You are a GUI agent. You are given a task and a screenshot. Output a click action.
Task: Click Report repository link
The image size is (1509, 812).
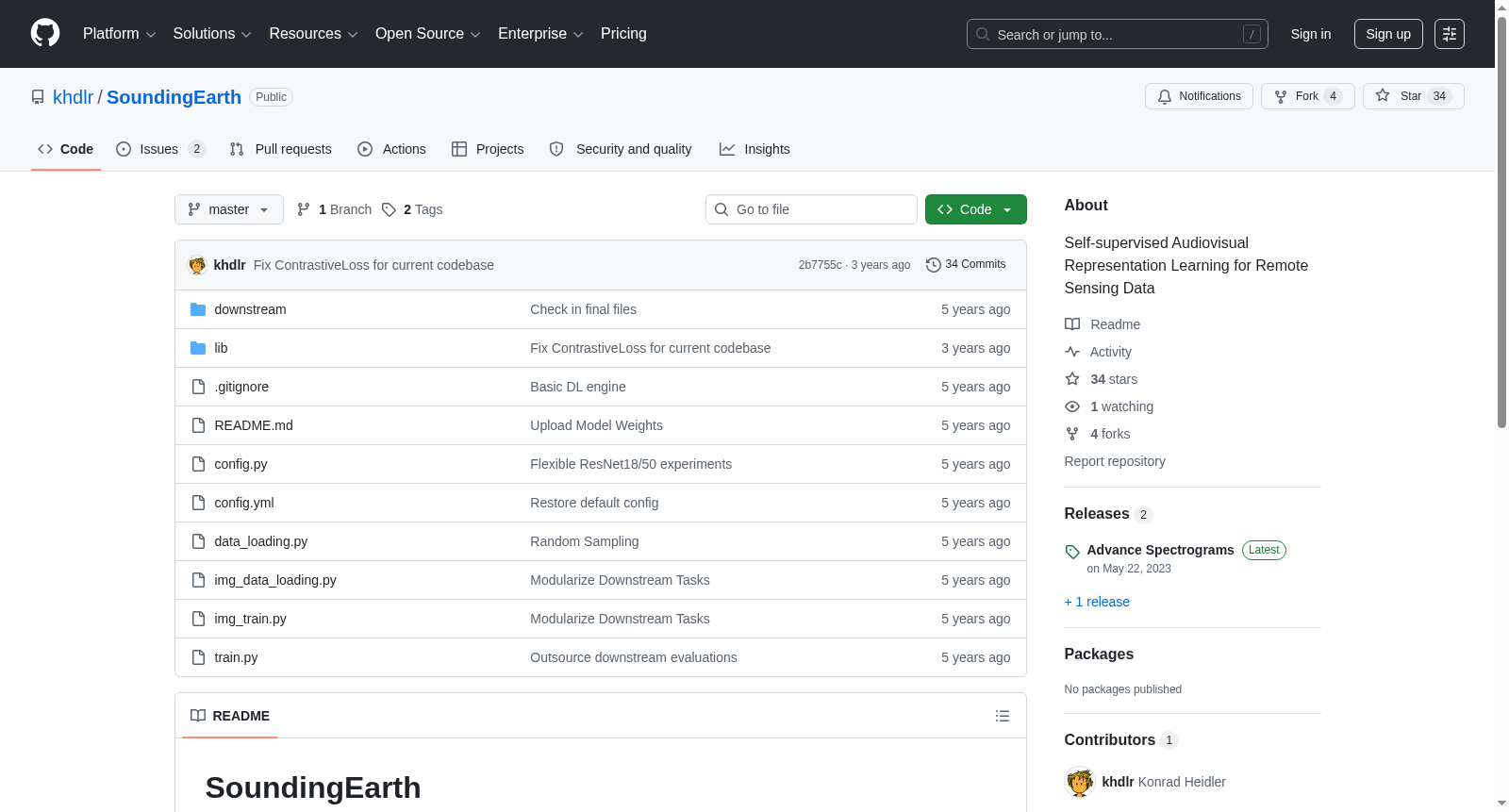coord(1115,461)
